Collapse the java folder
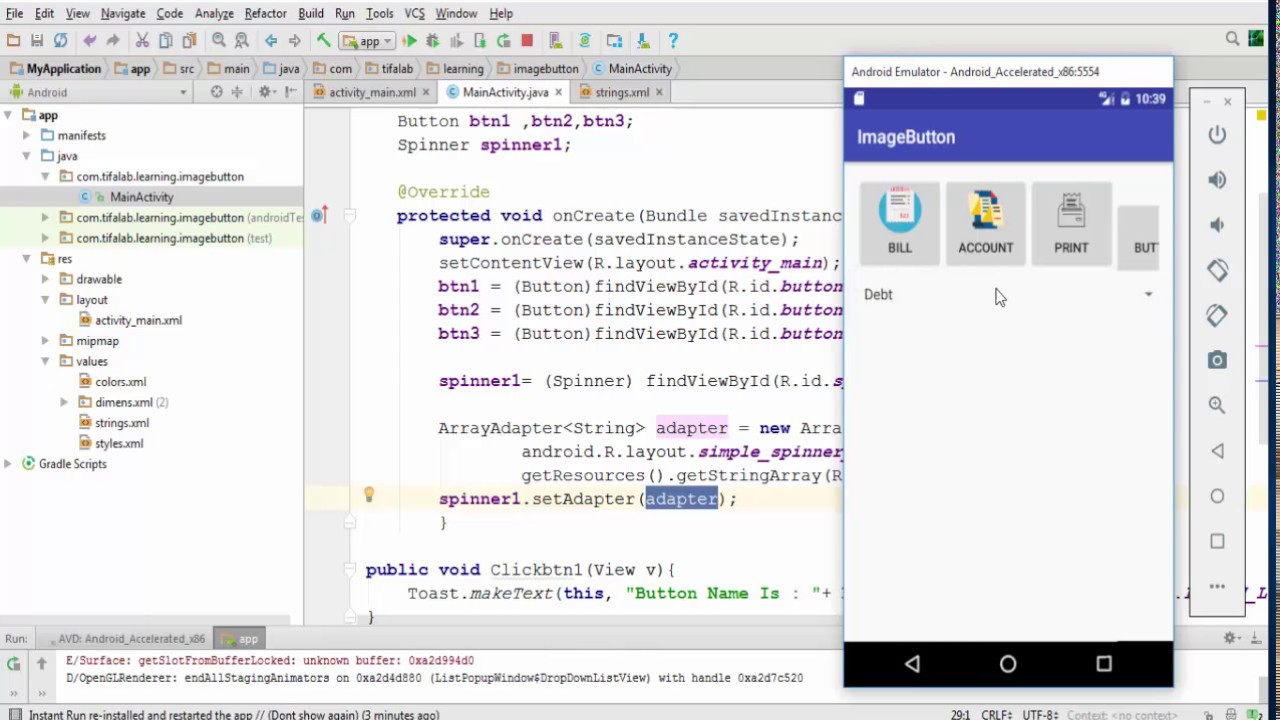 26,156
